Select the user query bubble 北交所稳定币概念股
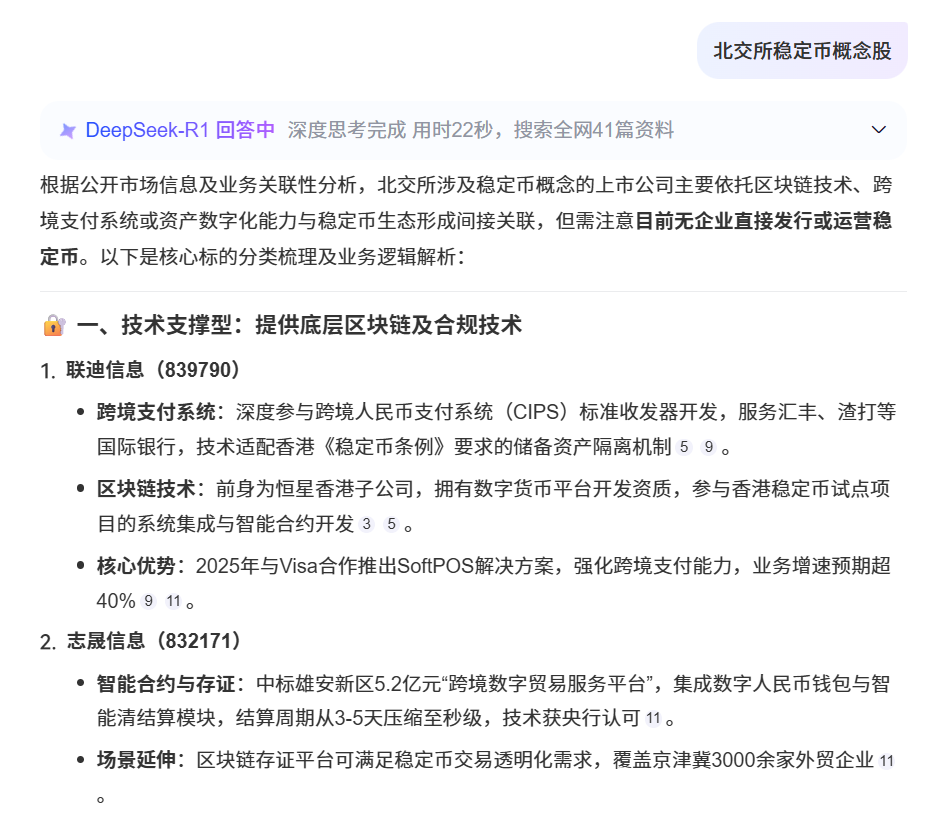 802,51
